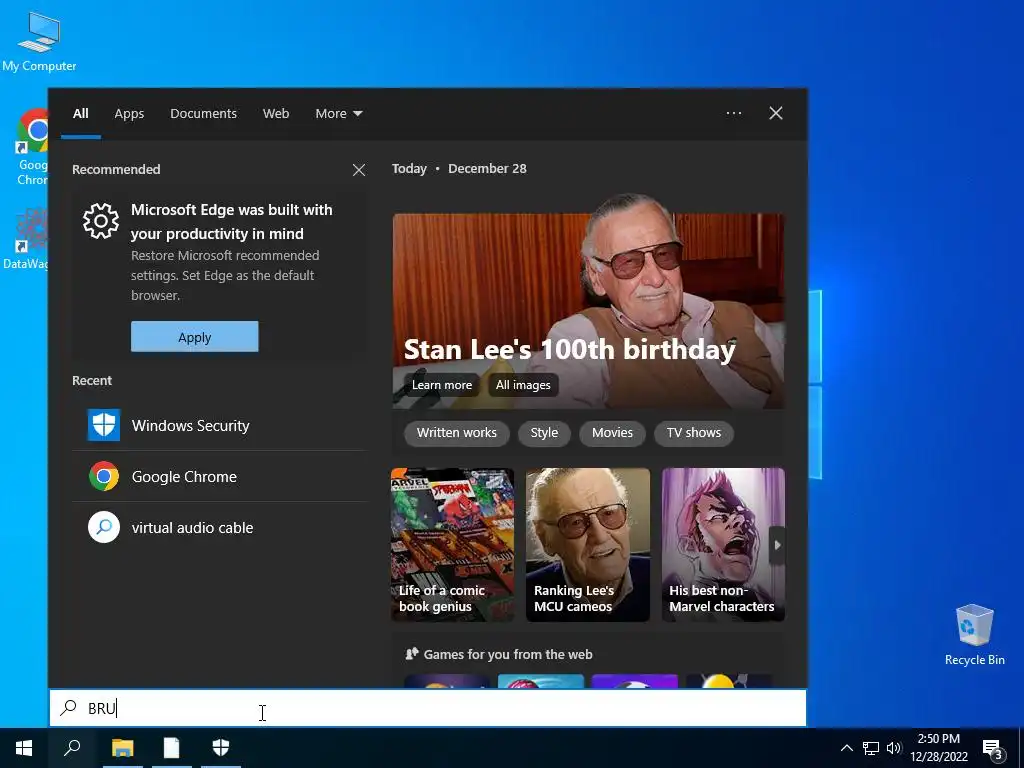The image size is (1024, 768).
Task: Click the next arrow on story cards
Action: 777,545
